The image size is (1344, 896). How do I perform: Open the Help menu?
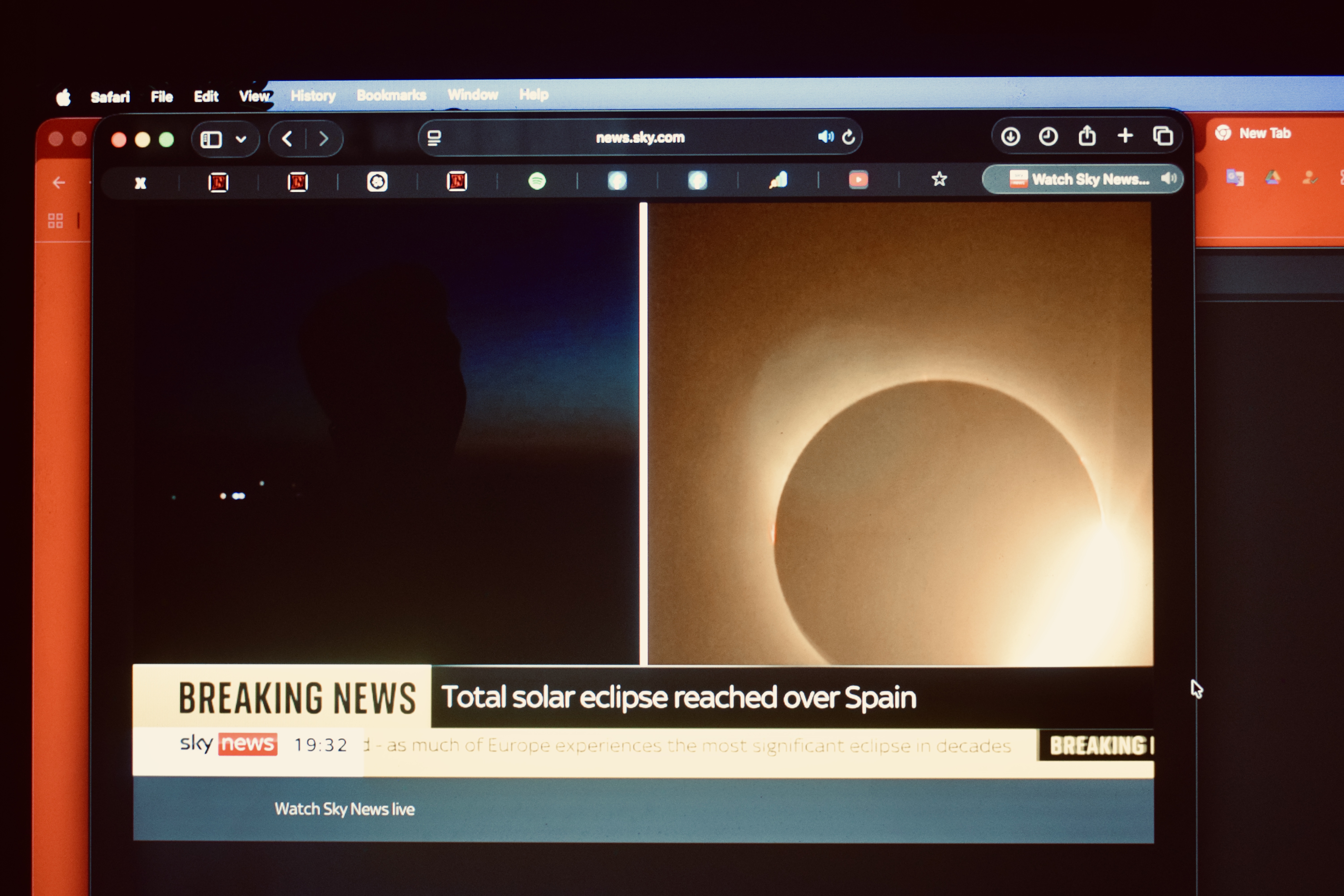click(534, 94)
